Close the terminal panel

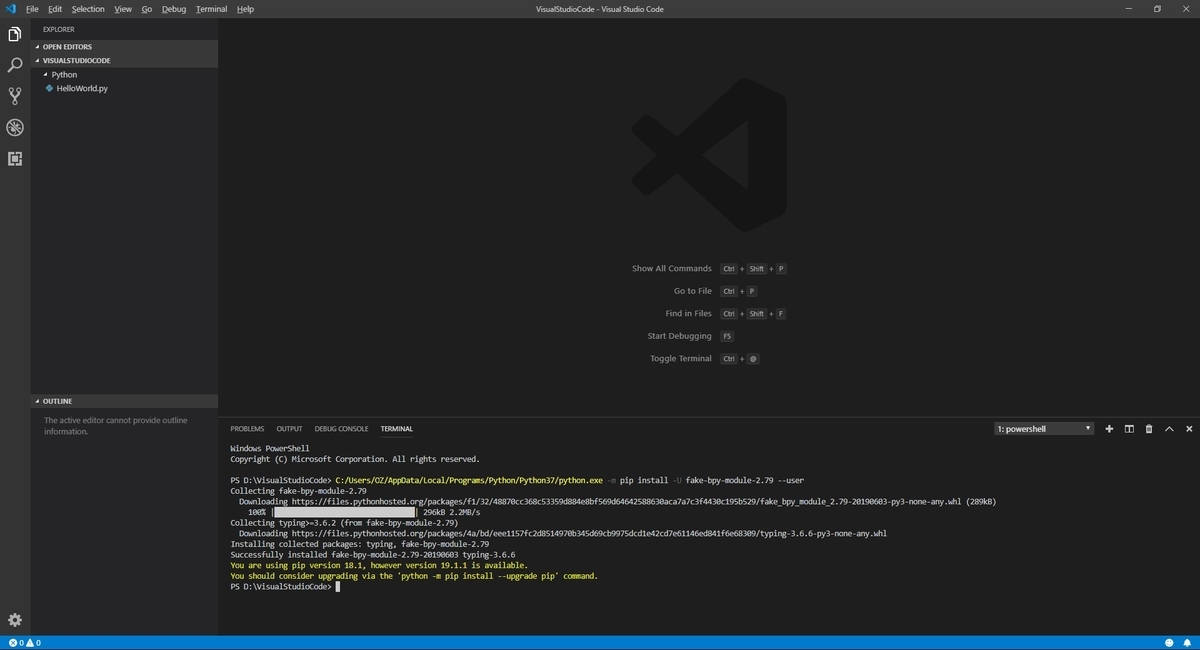click(x=1189, y=429)
